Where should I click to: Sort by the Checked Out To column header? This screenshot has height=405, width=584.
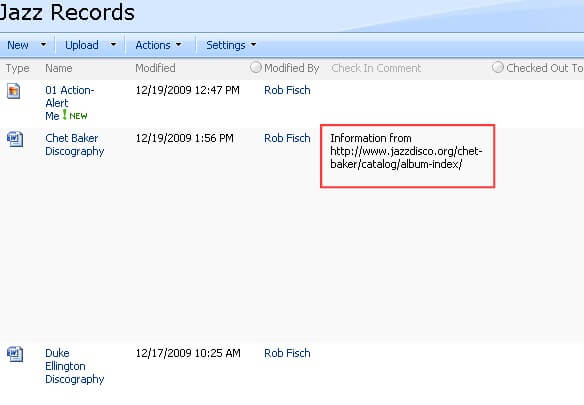click(545, 68)
